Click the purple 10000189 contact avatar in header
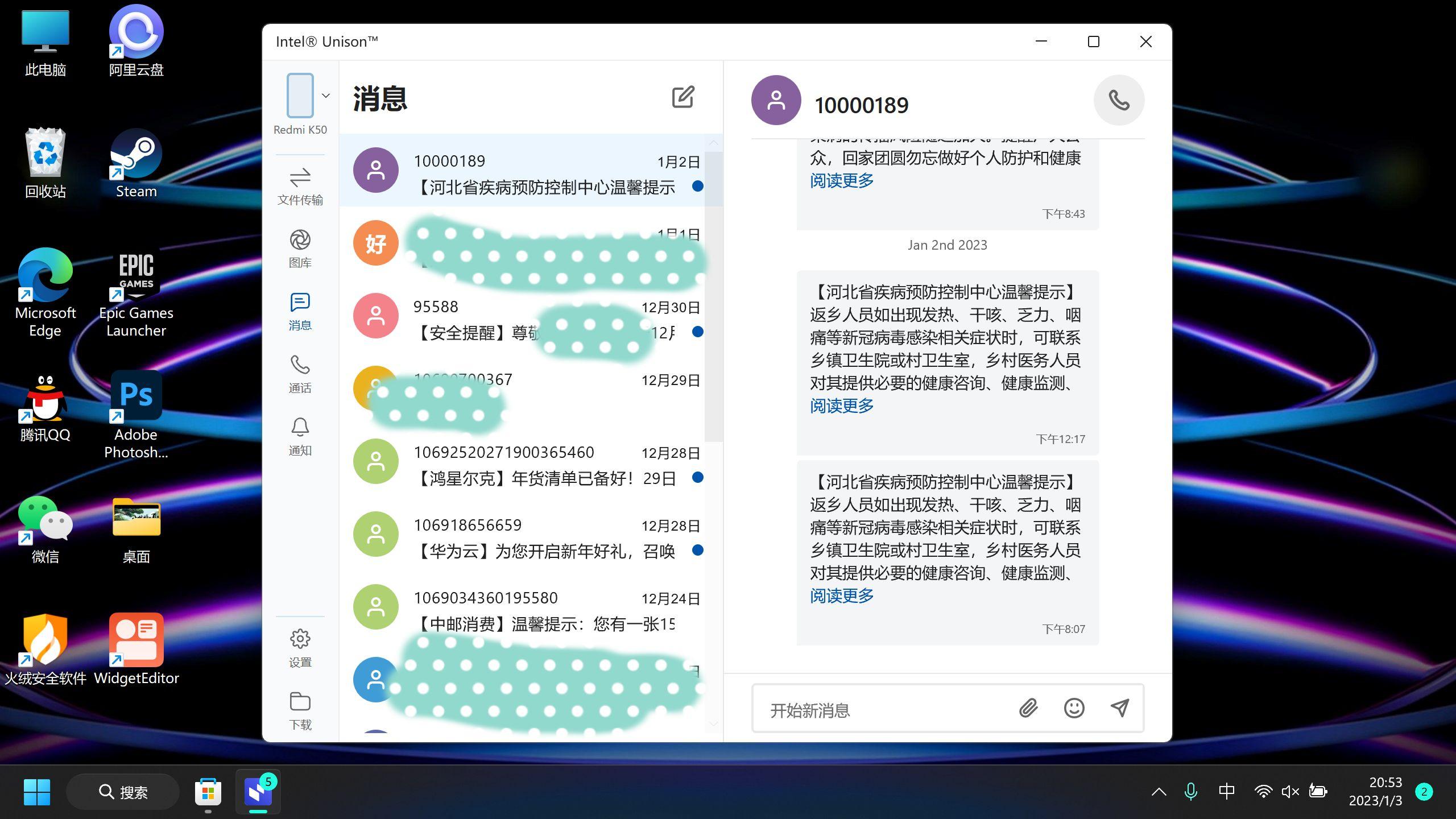Image resolution: width=1456 pixels, height=819 pixels. click(776, 100)
